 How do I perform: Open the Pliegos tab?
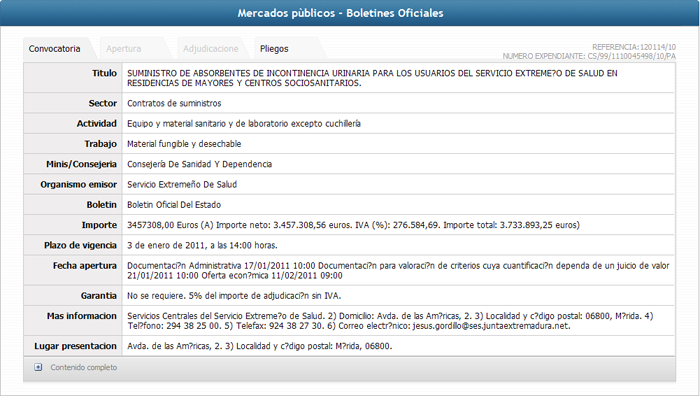pos(274,49)
